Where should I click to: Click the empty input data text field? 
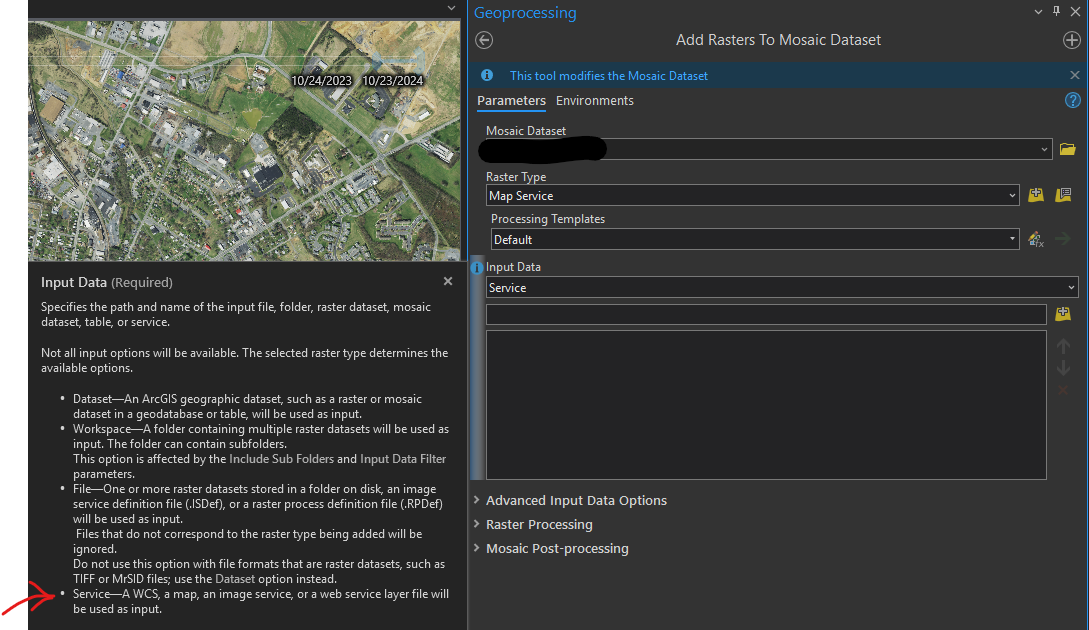760,313
